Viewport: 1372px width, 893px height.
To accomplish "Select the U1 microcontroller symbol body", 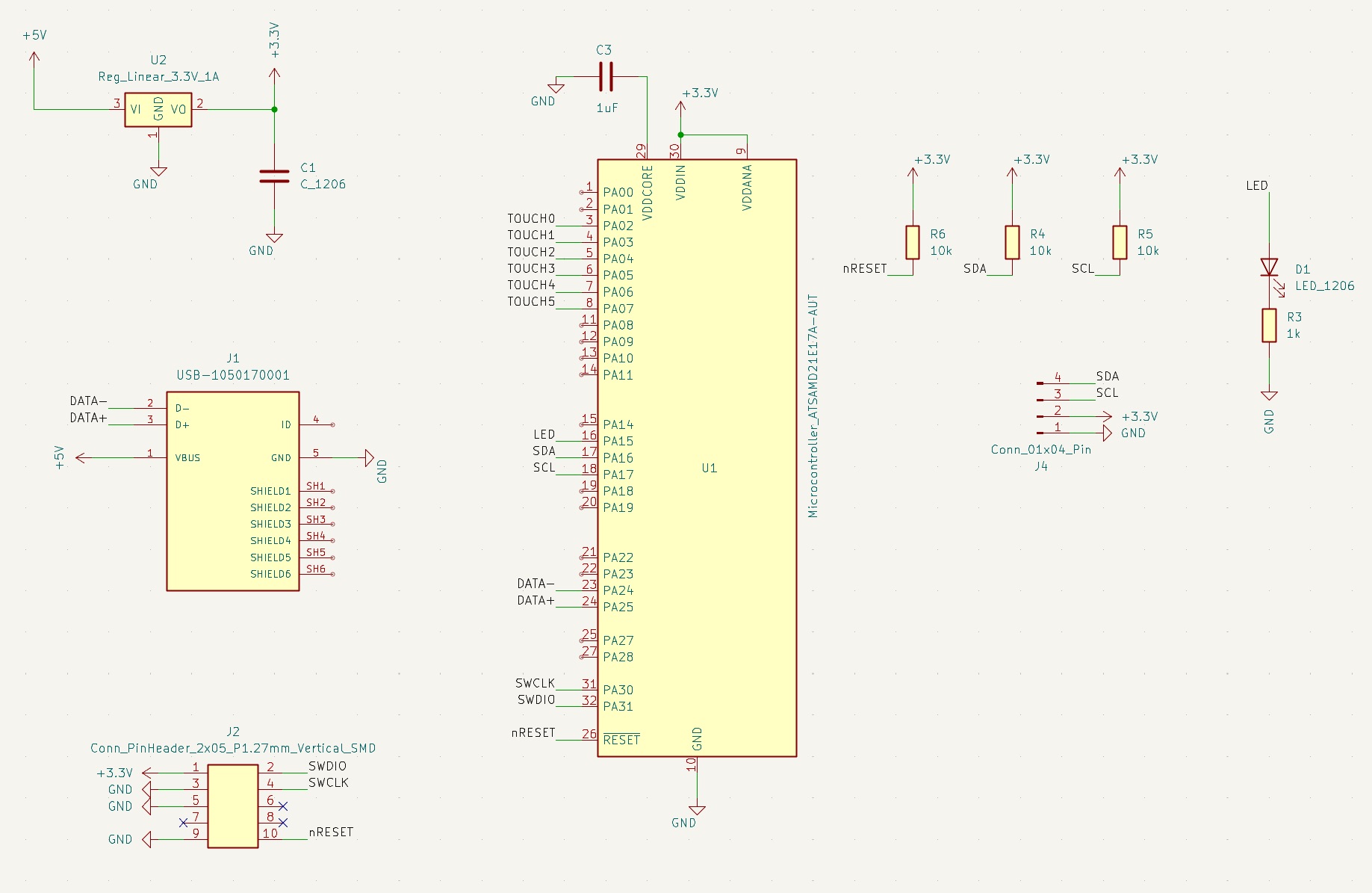I will [696, 457].
